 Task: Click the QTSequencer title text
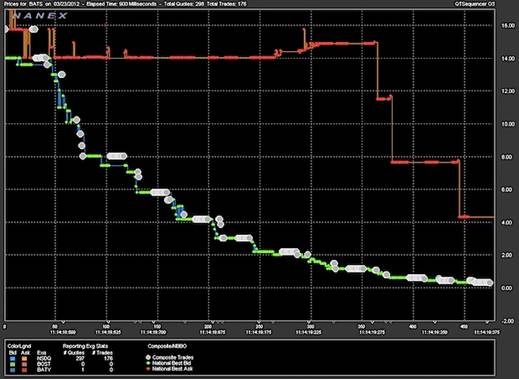[475, 4]
